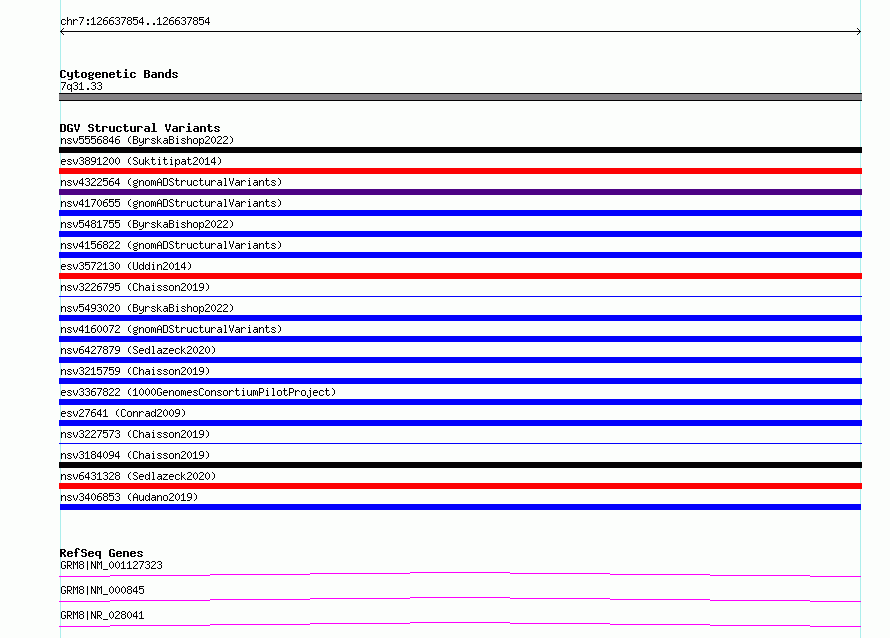Click the thin blue line of nsv3227573
Screen dimensions: 890x638
click(x=460, y=443)
